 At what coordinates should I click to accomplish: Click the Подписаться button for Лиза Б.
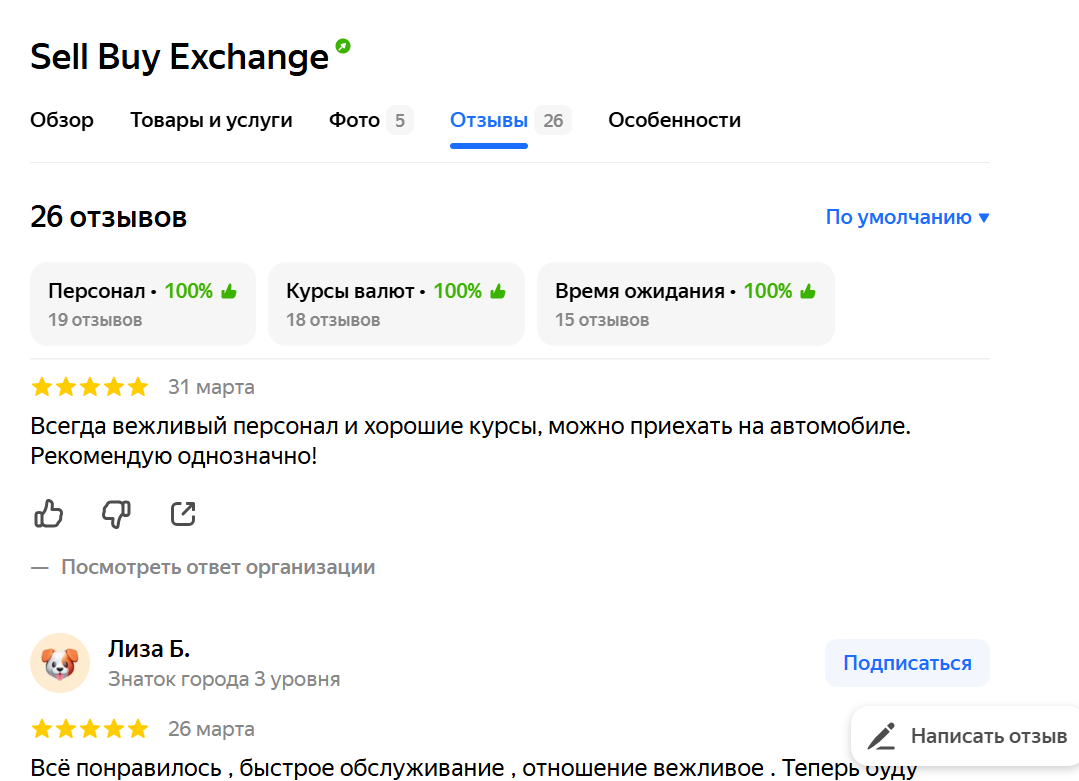coord(907,663)
